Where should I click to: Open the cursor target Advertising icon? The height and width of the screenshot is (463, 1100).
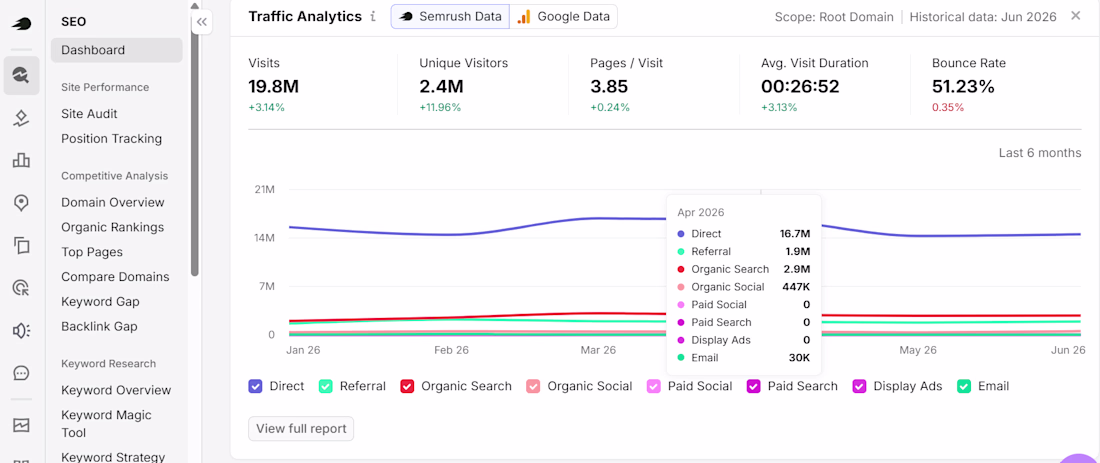(x=21, y=288)
